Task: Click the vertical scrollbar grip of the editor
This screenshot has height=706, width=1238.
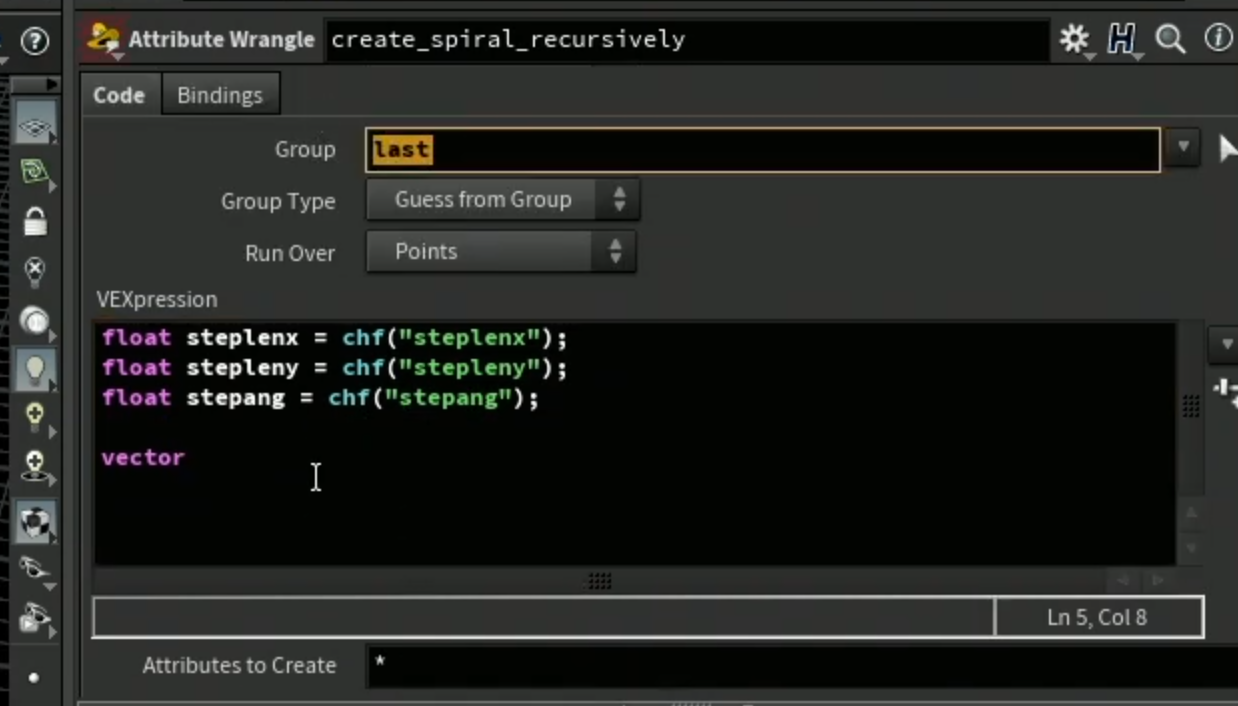Action: [1190, 406]
